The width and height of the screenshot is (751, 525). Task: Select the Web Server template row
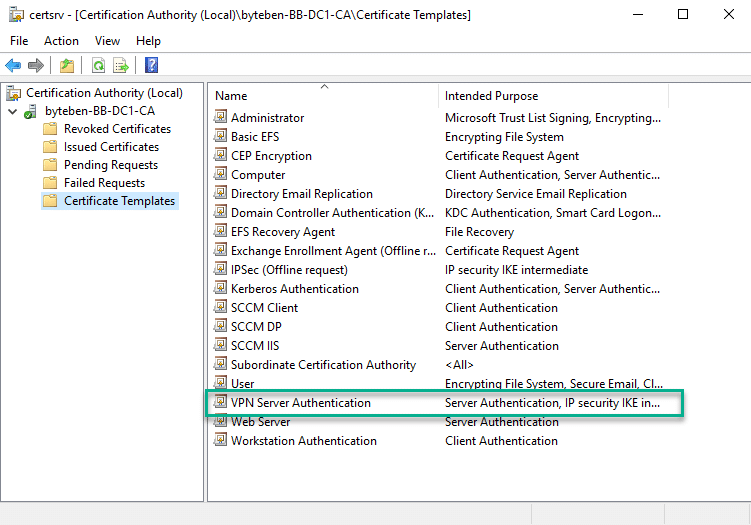[x=438, y=422]
